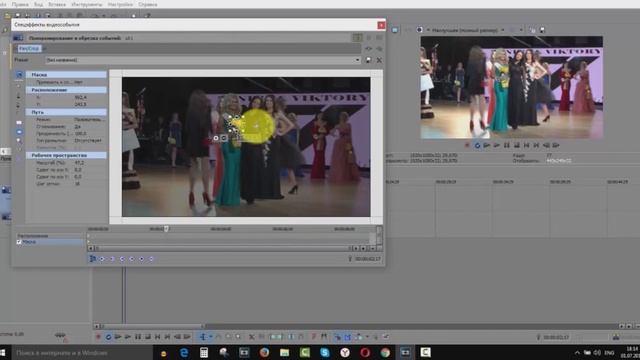
Task: Click the volume icon in system tray
Action: 597,353
